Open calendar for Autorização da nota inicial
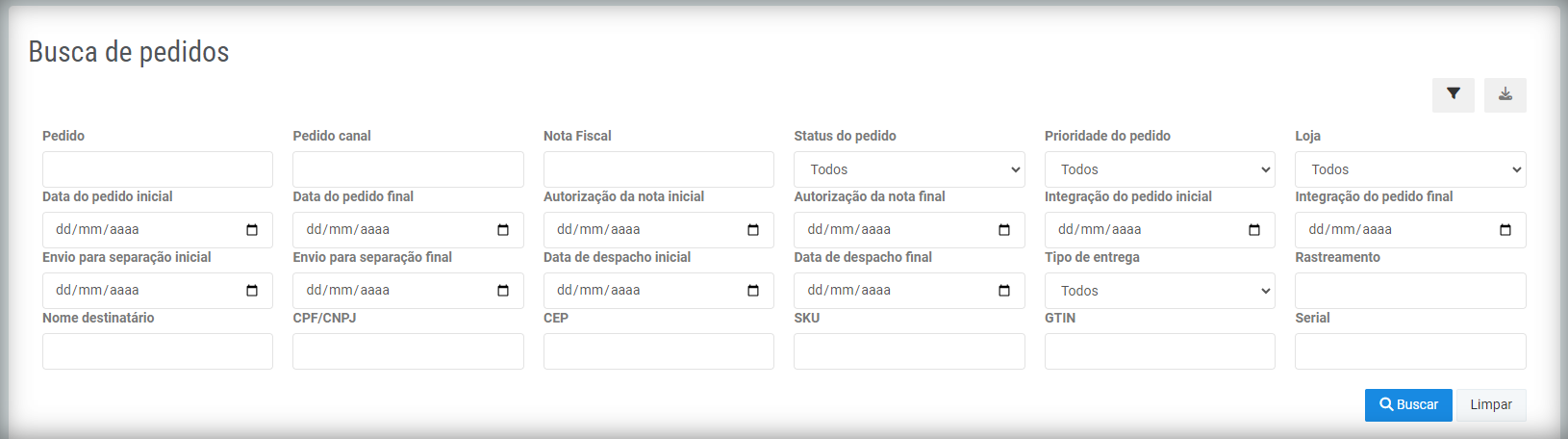1568x439 pixels. click(753, 230)
